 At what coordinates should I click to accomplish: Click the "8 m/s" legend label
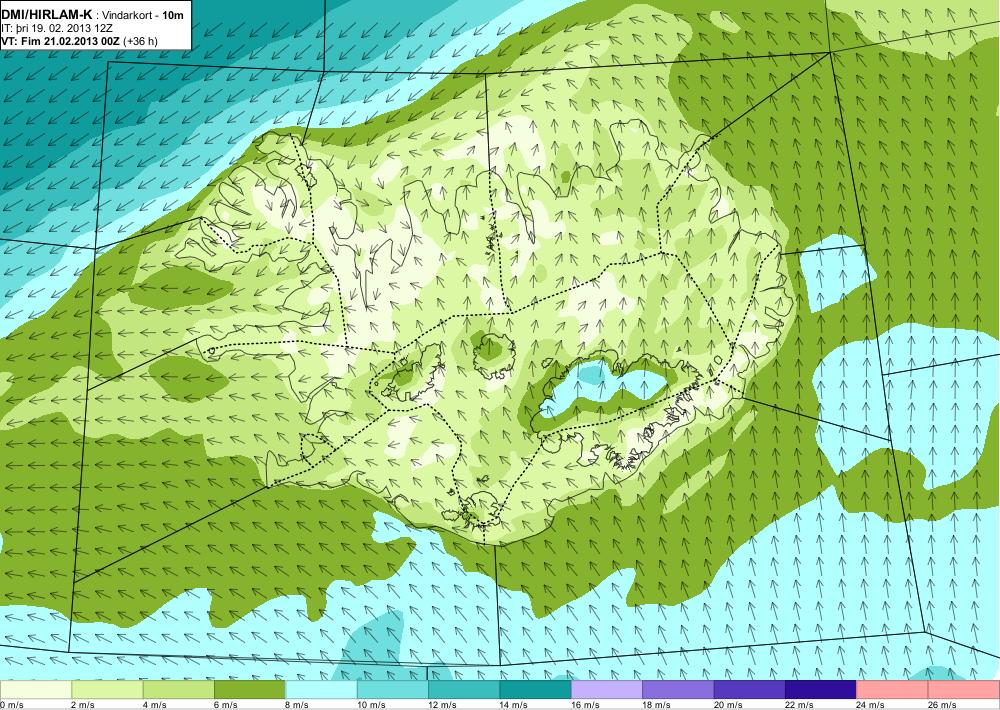point(297,704)
